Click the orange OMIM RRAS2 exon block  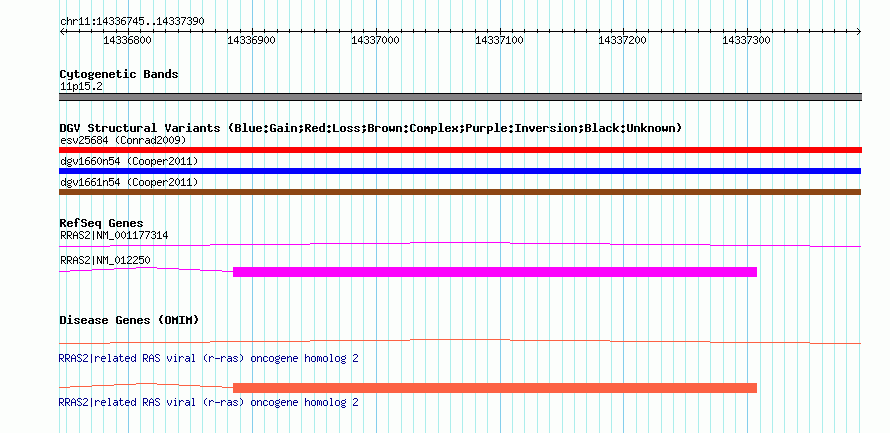495,388
